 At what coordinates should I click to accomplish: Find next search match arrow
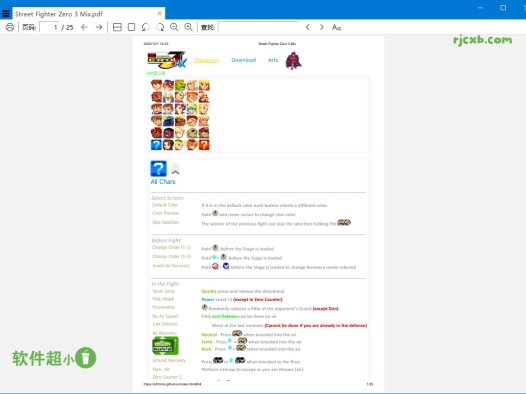(x=322, y=27)
